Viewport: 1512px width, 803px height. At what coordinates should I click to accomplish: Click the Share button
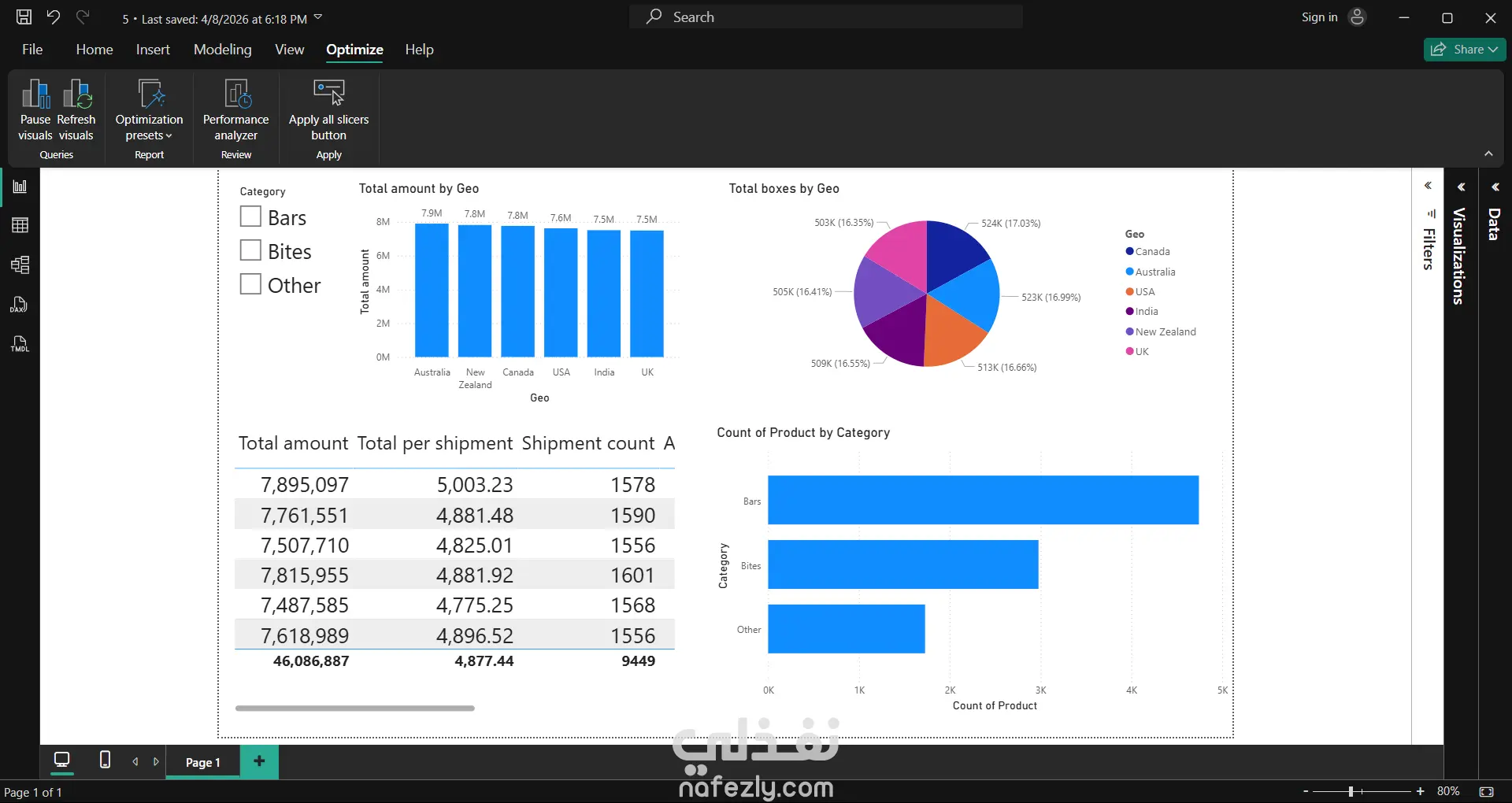point(1465,50)
